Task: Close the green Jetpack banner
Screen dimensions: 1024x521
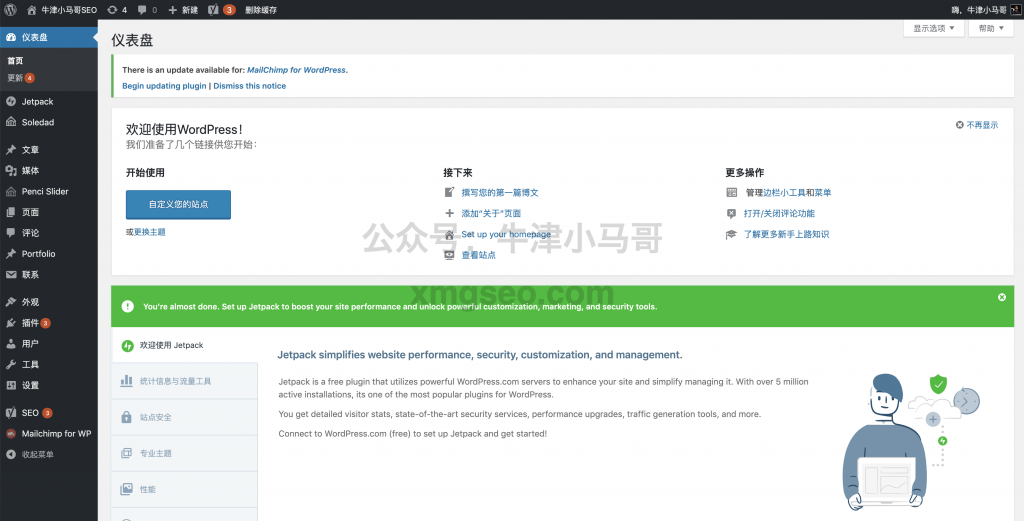Action: point(1002,297)
